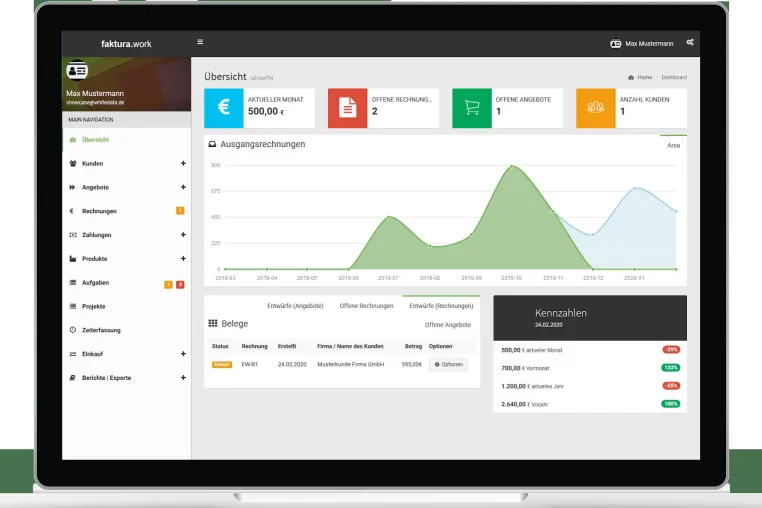Open the settings gears icon in header

pos(690,43)
